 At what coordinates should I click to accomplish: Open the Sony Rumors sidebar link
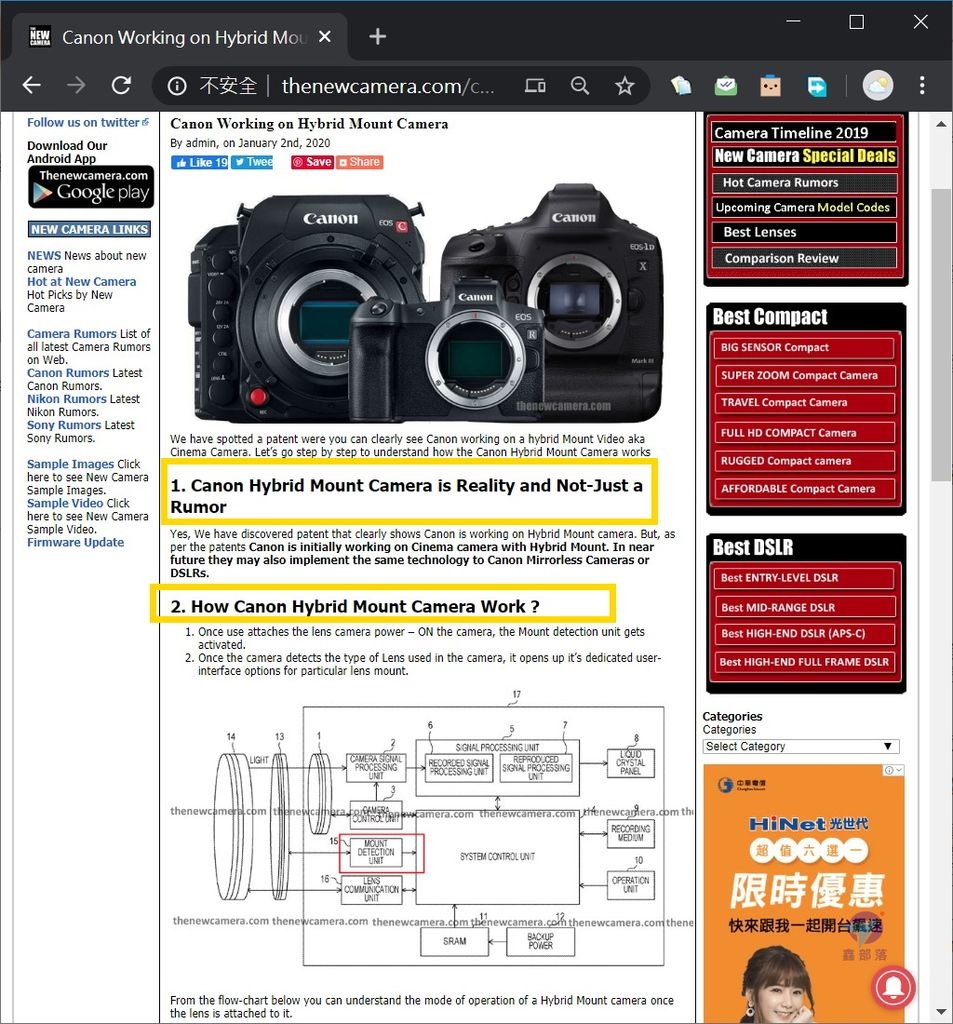point(64,425)
